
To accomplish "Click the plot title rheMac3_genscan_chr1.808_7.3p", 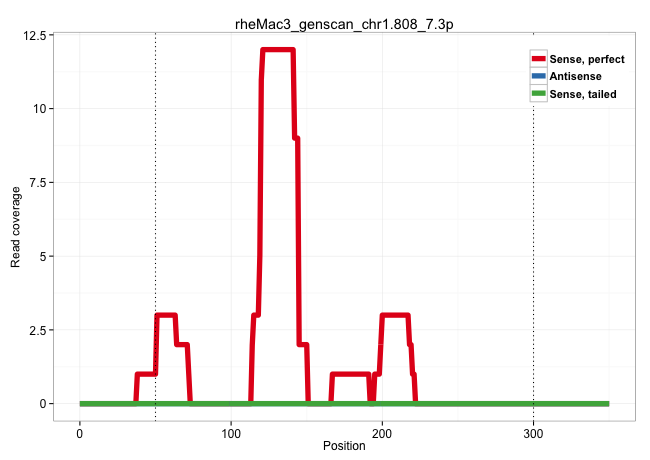I will 344,20.
